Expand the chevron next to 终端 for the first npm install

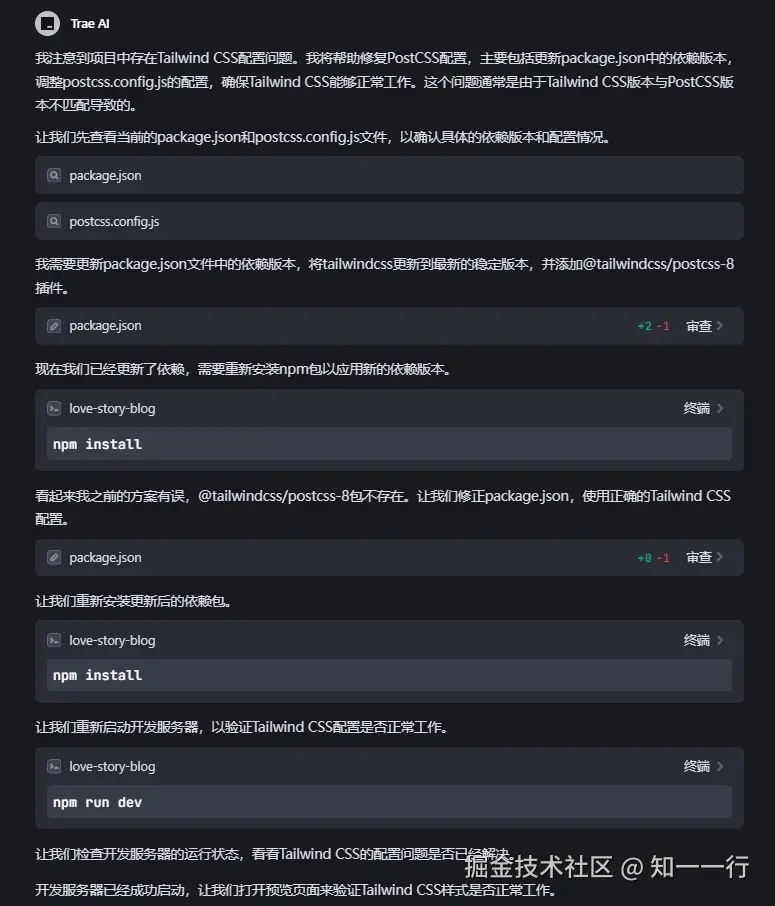pyautogui.click(x=721, y=408)
